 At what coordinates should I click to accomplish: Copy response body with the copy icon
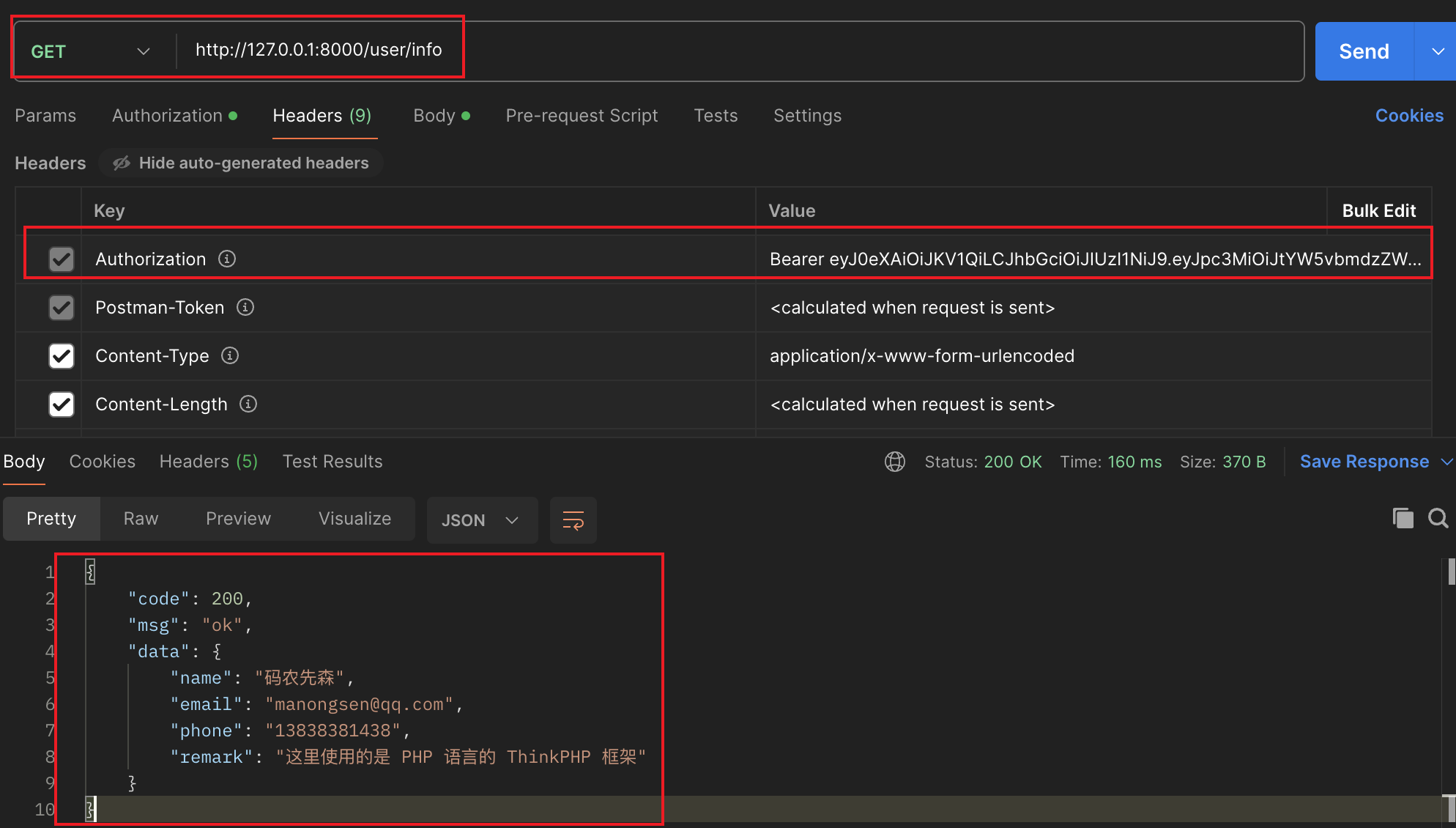[1403, 518]
